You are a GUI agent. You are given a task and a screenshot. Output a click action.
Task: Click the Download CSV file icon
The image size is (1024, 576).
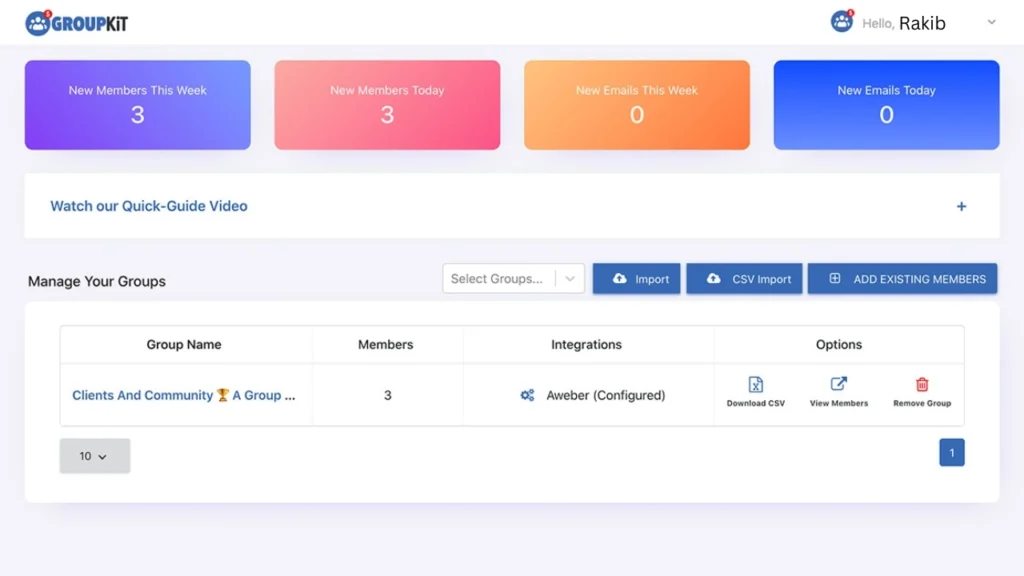click(756, 385)
